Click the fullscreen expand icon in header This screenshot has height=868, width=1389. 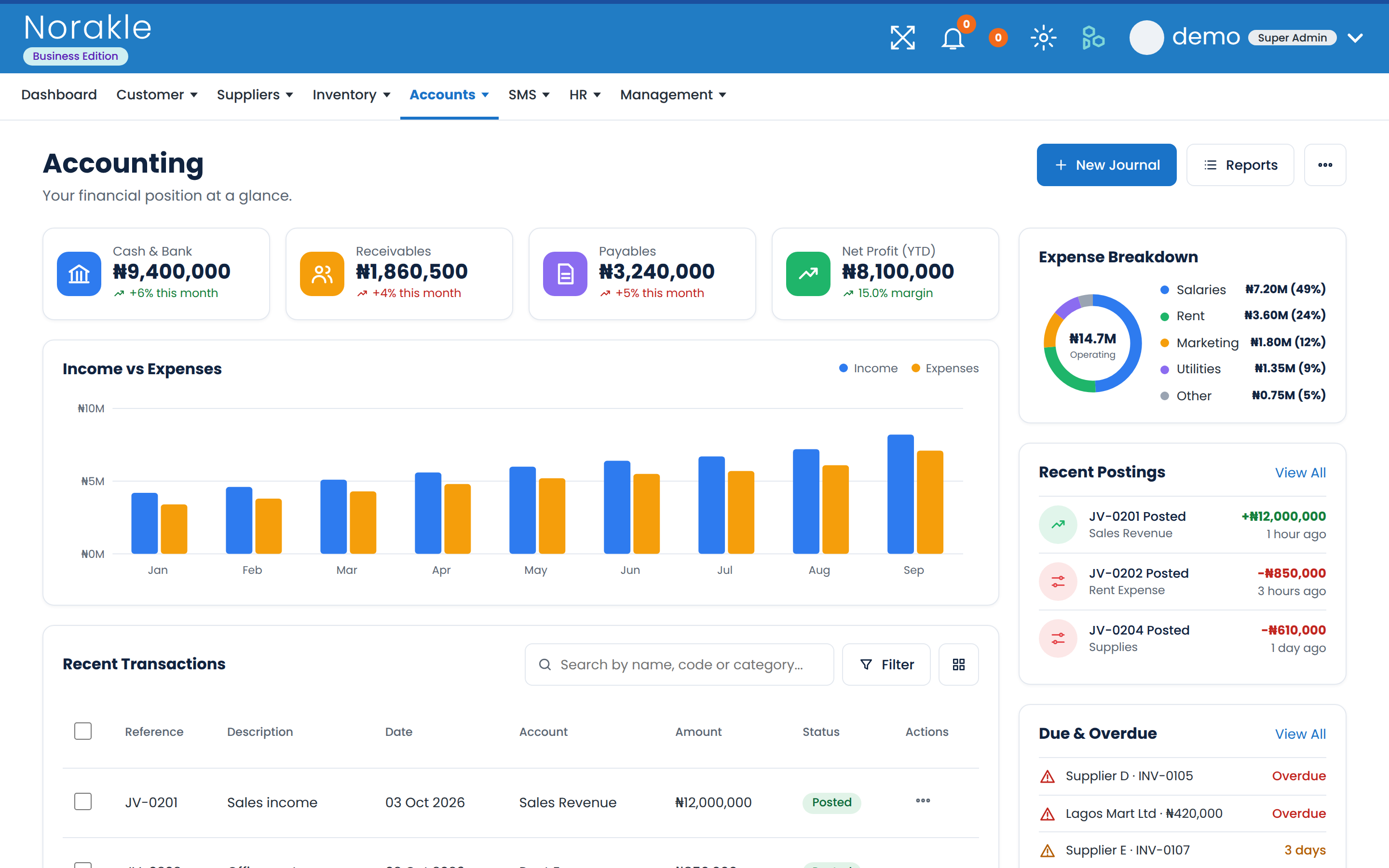(902, 38)
